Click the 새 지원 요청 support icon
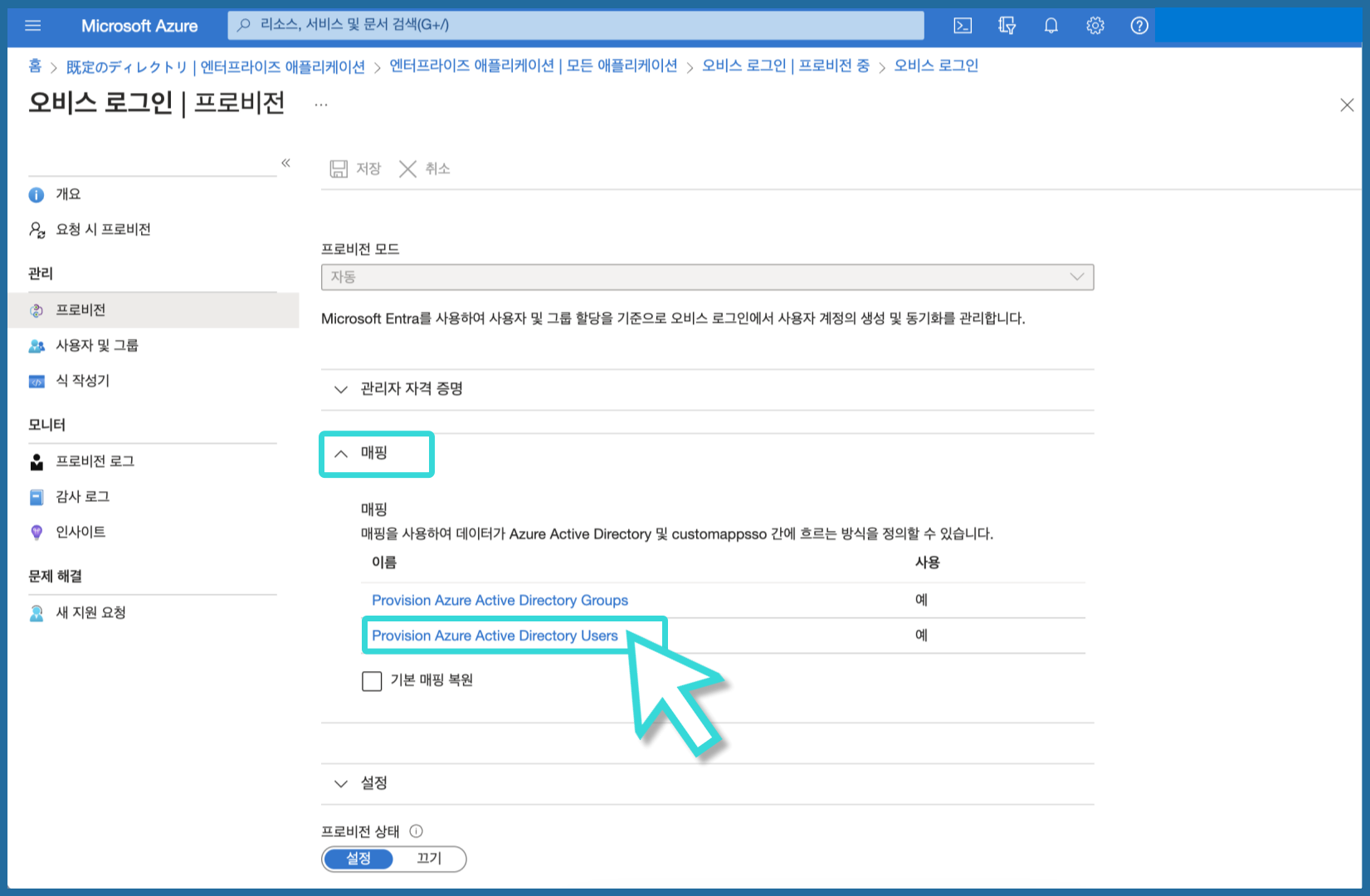The height and width of the screenshot is (896, 1370). point(37,613)
